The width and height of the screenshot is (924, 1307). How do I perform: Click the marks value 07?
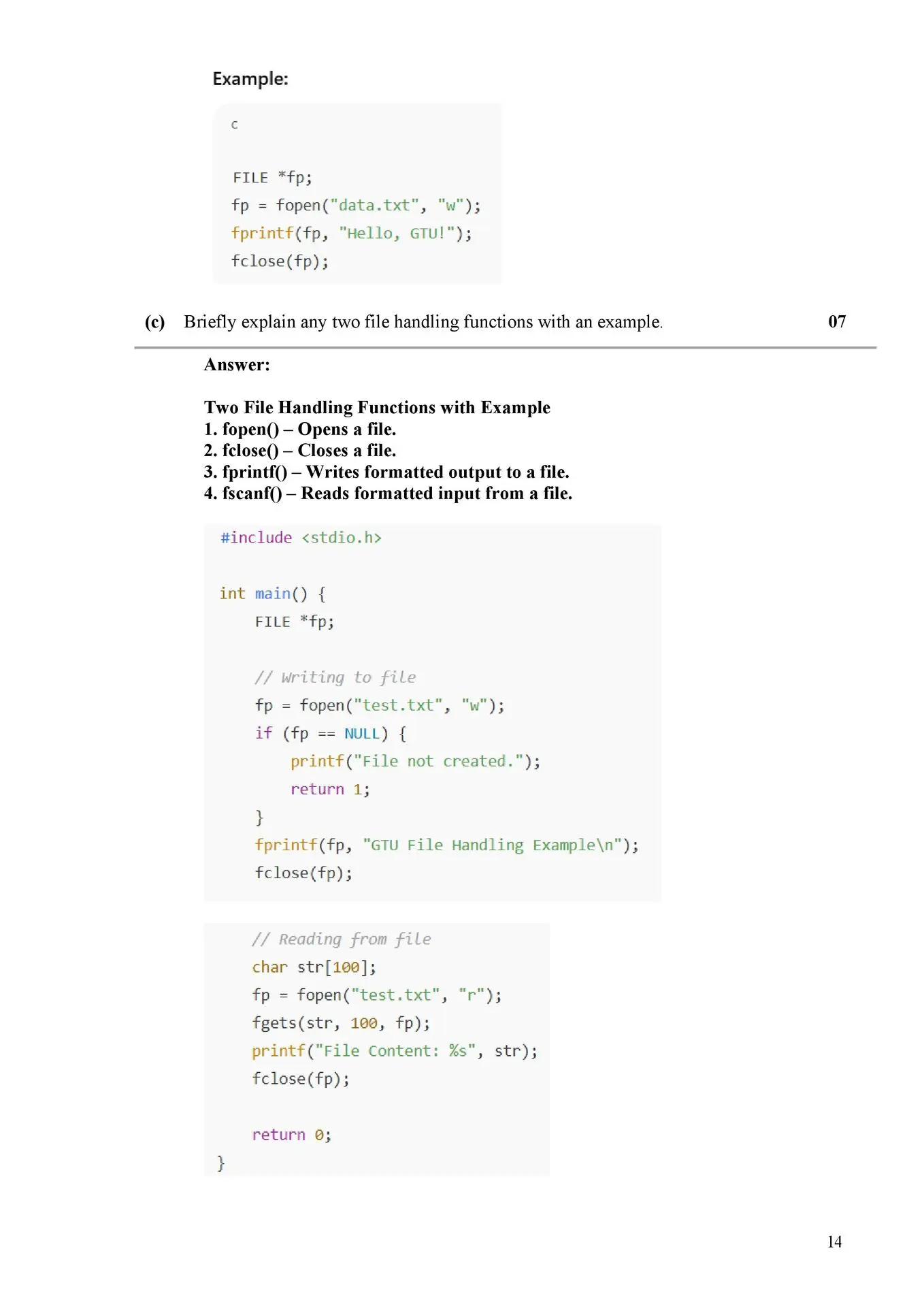[x=837, y=321]
